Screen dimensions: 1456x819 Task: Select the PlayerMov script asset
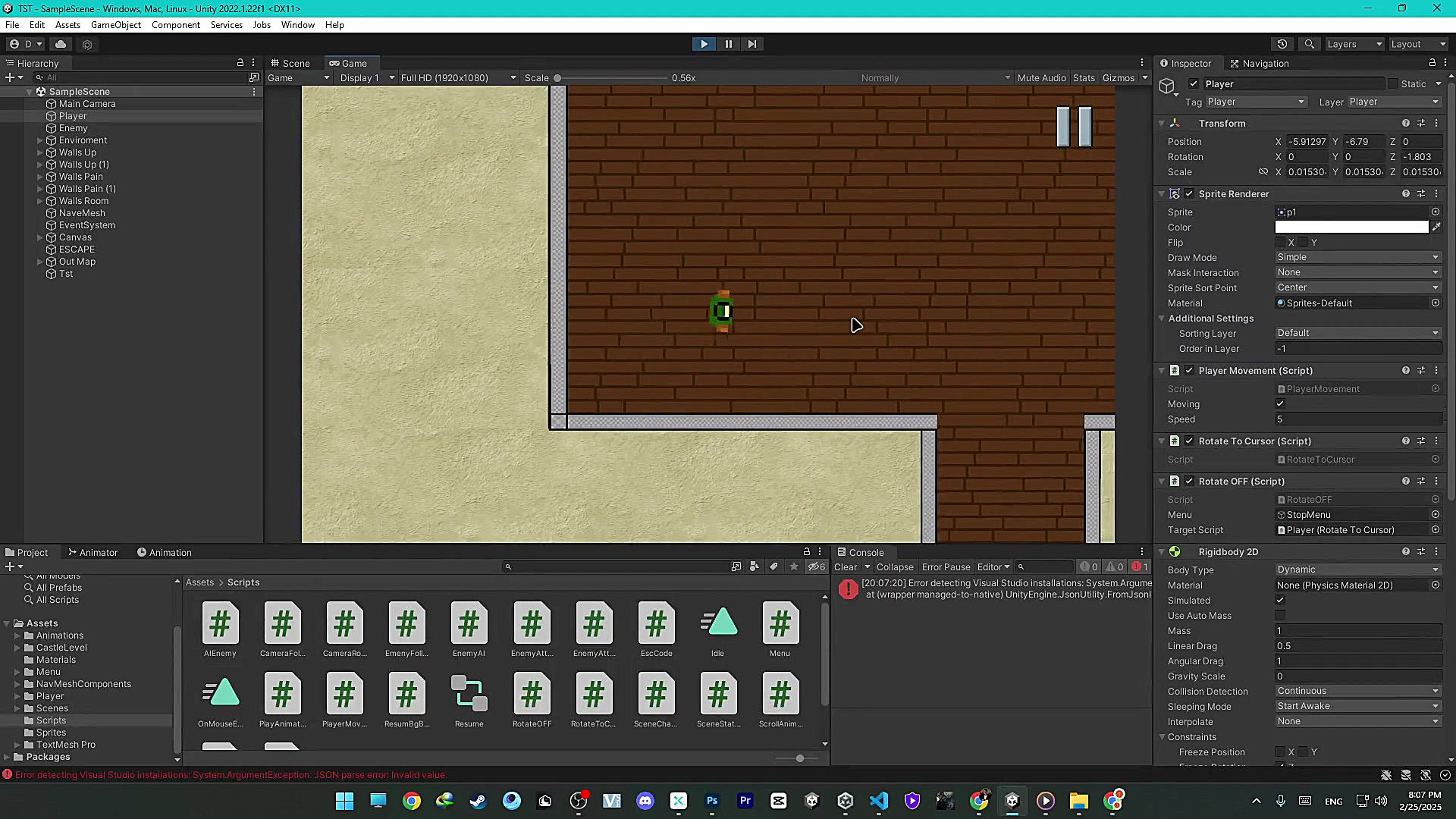point(344,699)
